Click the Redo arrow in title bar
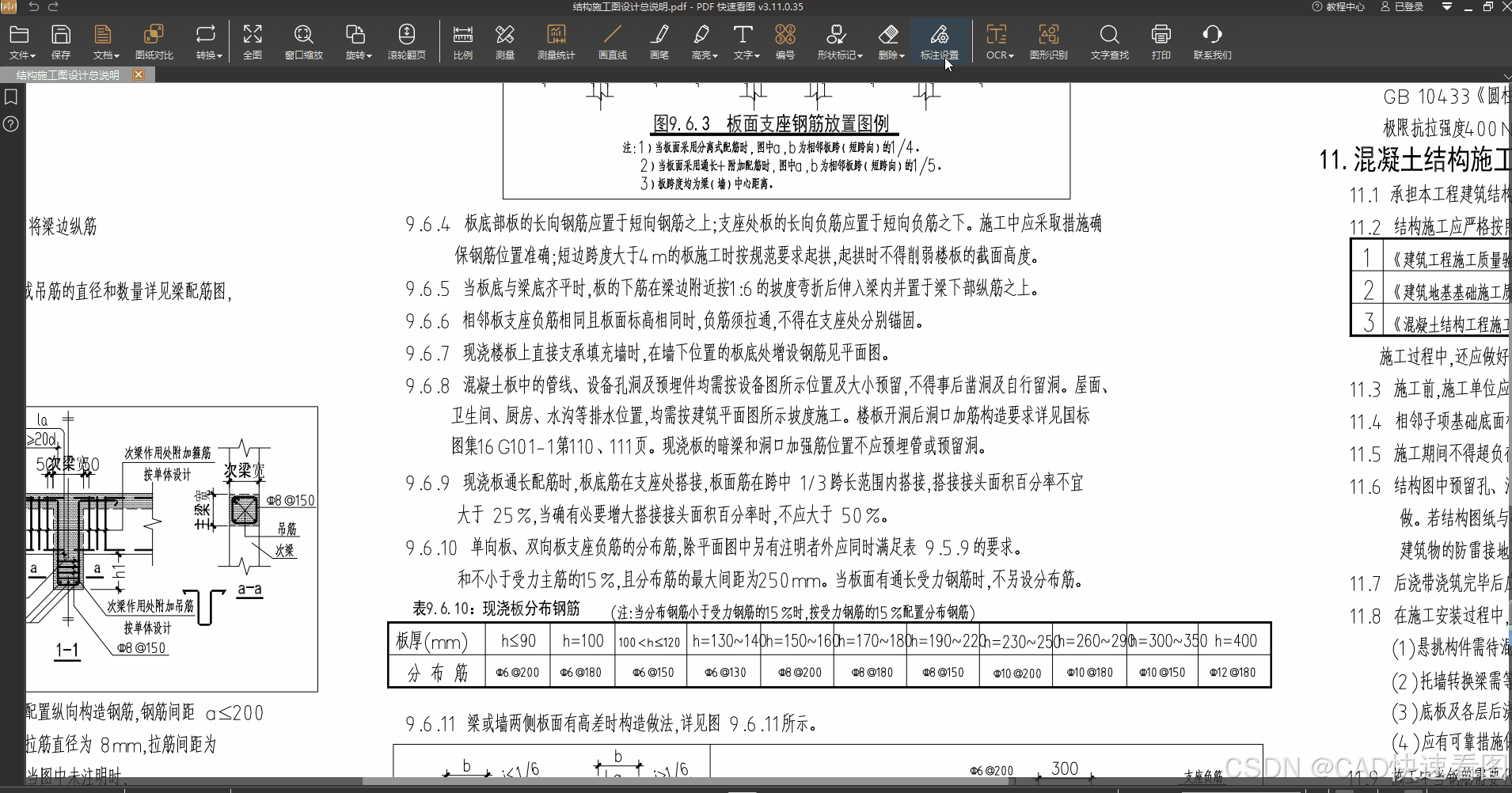This screenshot has height=793, width=1512. pos(53,6)
